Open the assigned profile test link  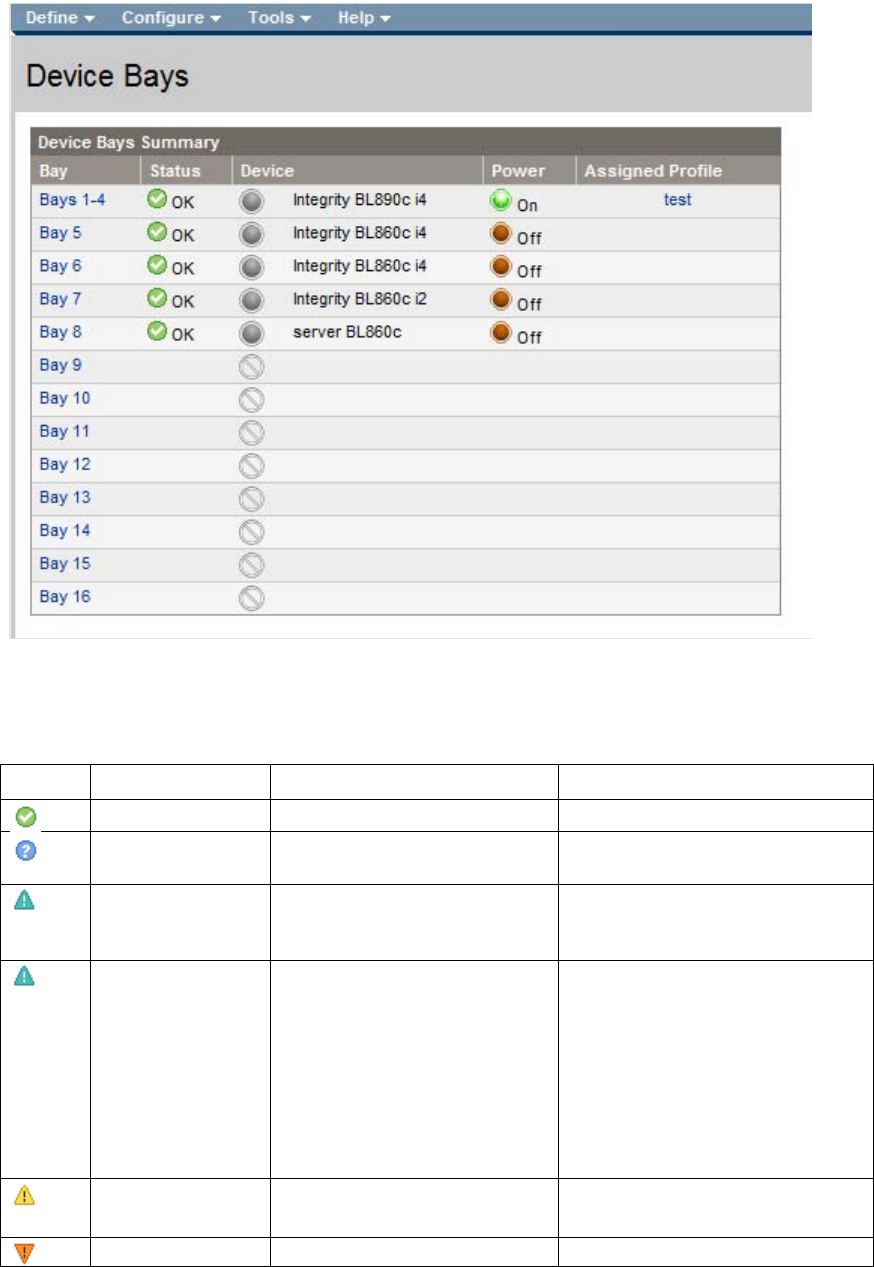(678, 200)
